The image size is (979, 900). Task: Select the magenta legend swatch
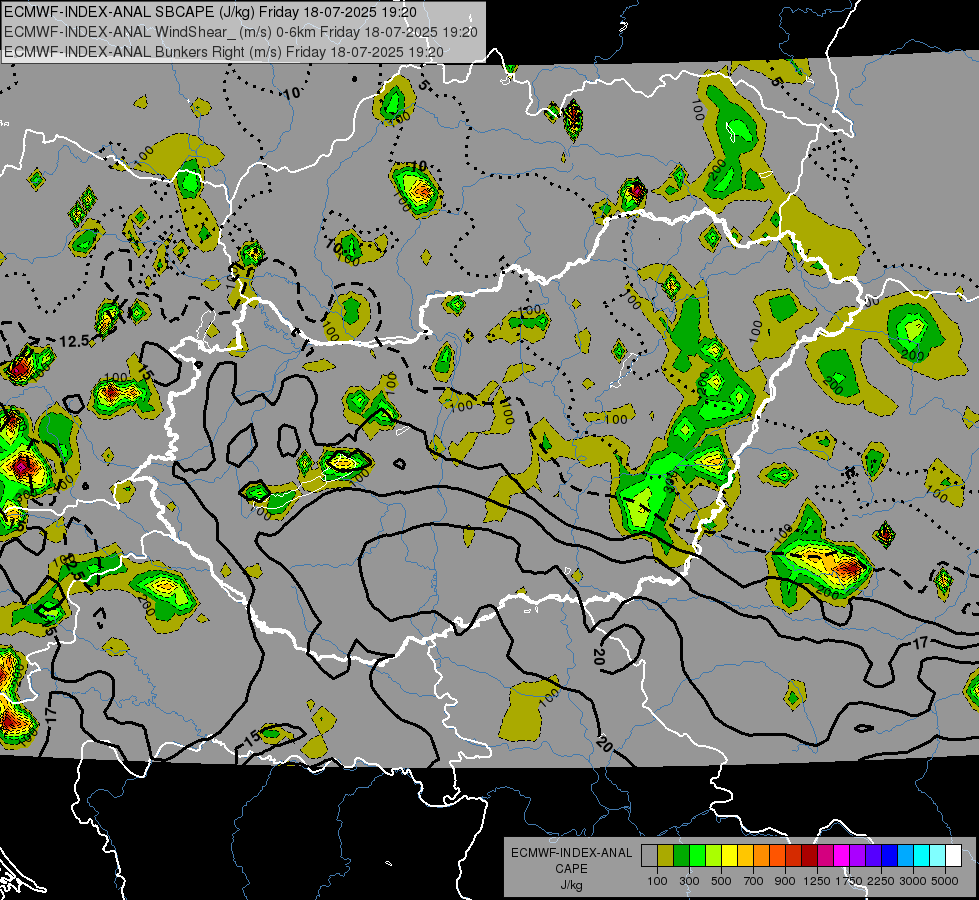click(842, 856)
